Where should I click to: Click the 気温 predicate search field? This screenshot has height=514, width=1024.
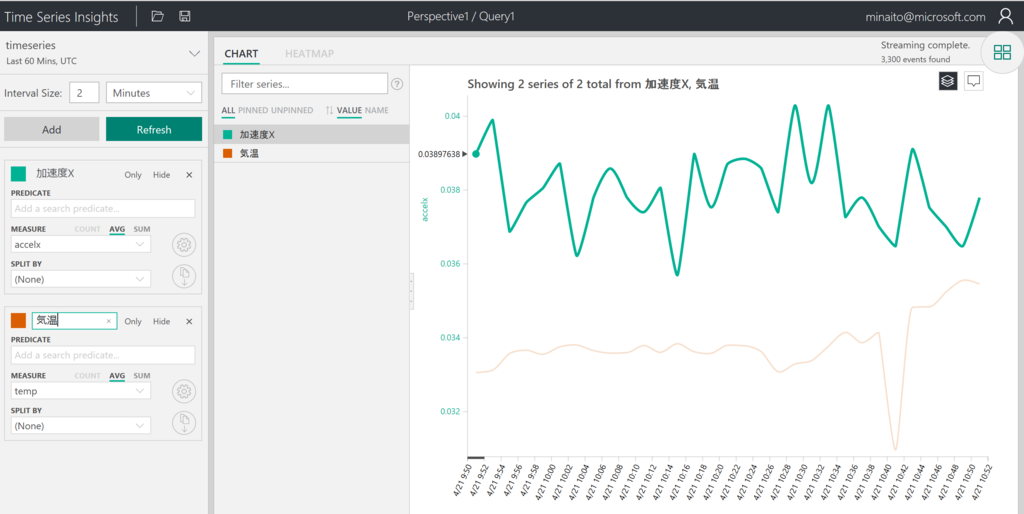pos(103,355)
